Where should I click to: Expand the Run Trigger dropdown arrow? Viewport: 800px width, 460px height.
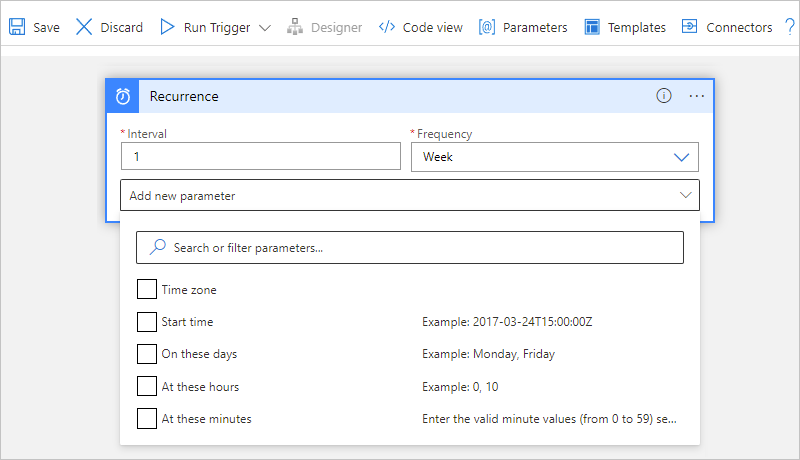[x=264, y=27]
